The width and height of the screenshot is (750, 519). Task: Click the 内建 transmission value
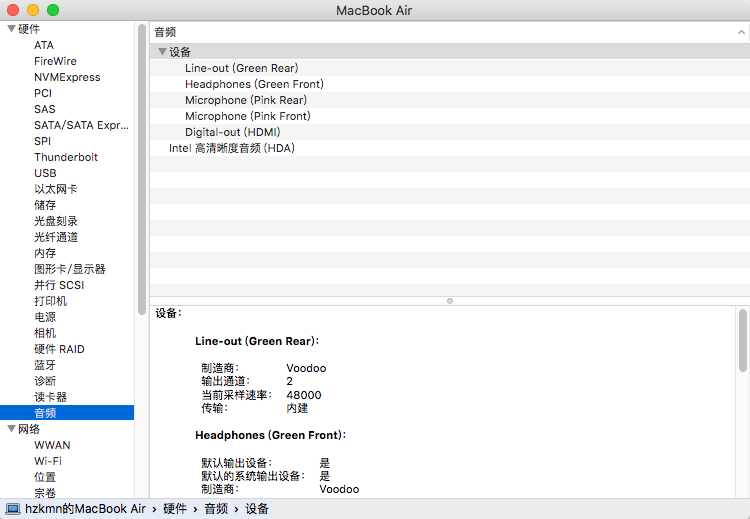click(297, 408)
